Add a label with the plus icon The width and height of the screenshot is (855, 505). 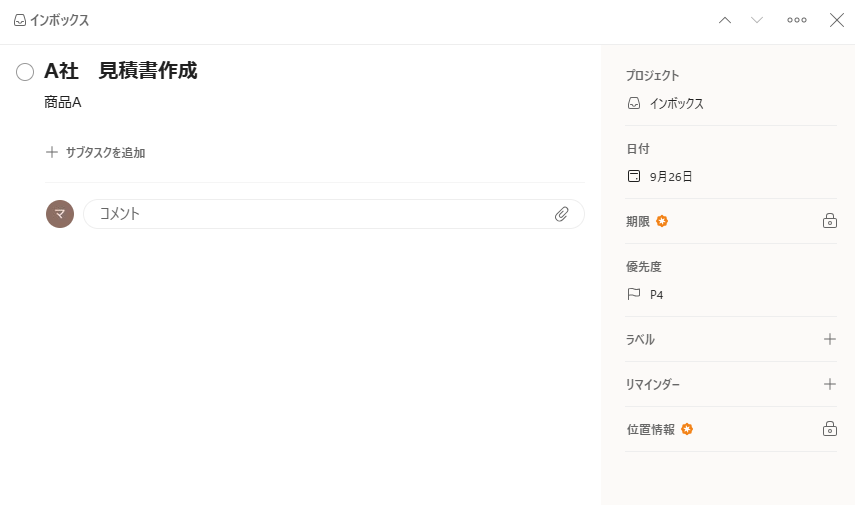click(x=829, y=339)
